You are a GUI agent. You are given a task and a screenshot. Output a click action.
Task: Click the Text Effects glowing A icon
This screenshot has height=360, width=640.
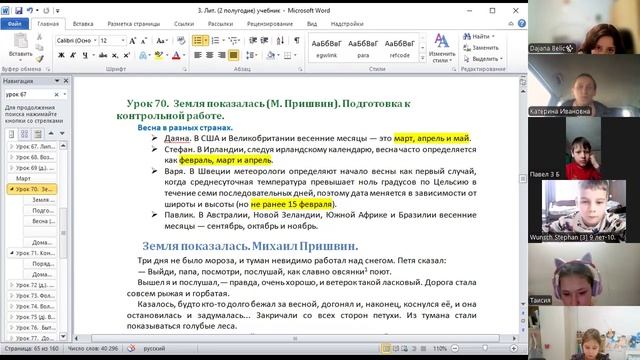click(x=144, y=55)
